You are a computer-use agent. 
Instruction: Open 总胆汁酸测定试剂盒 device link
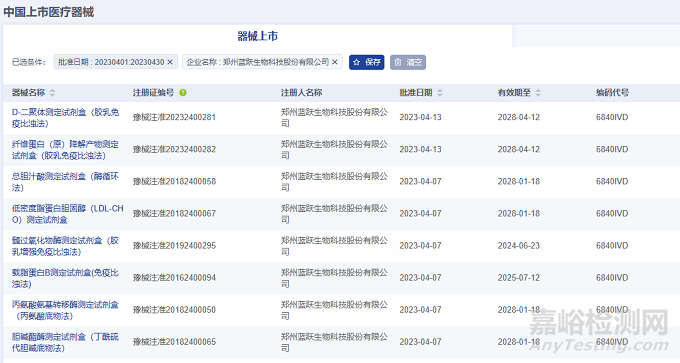pyautogui.click(x=65, y=182)
